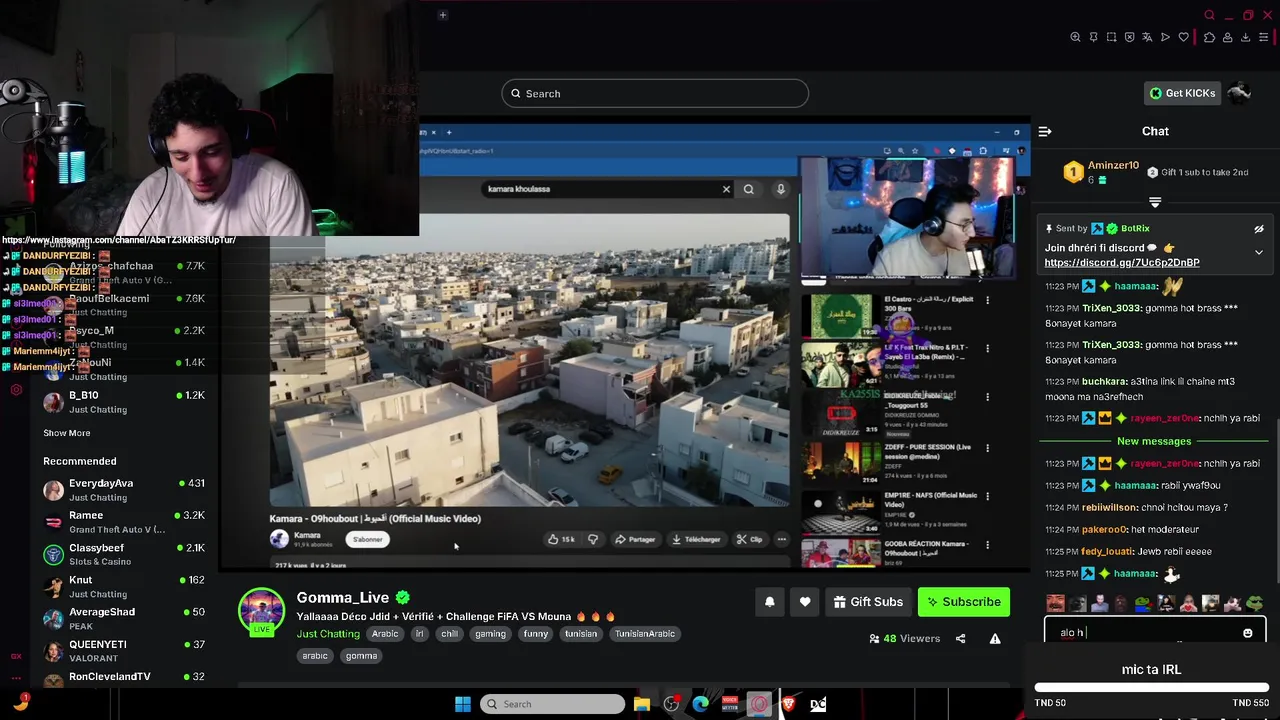Open the user avatar menu
Image resolution: width=1280 pixels, height=720 pixels.
click(1240, 93)
